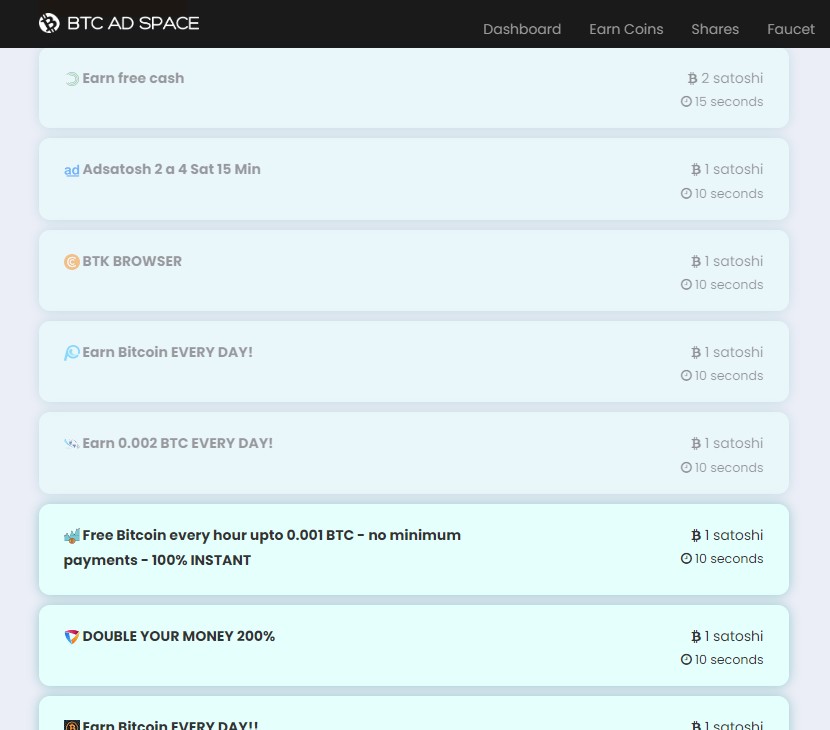Click the bitcoin symbol in the Free Bitcoin every hour row
830x730 pixels.
[x=696, y=536]
